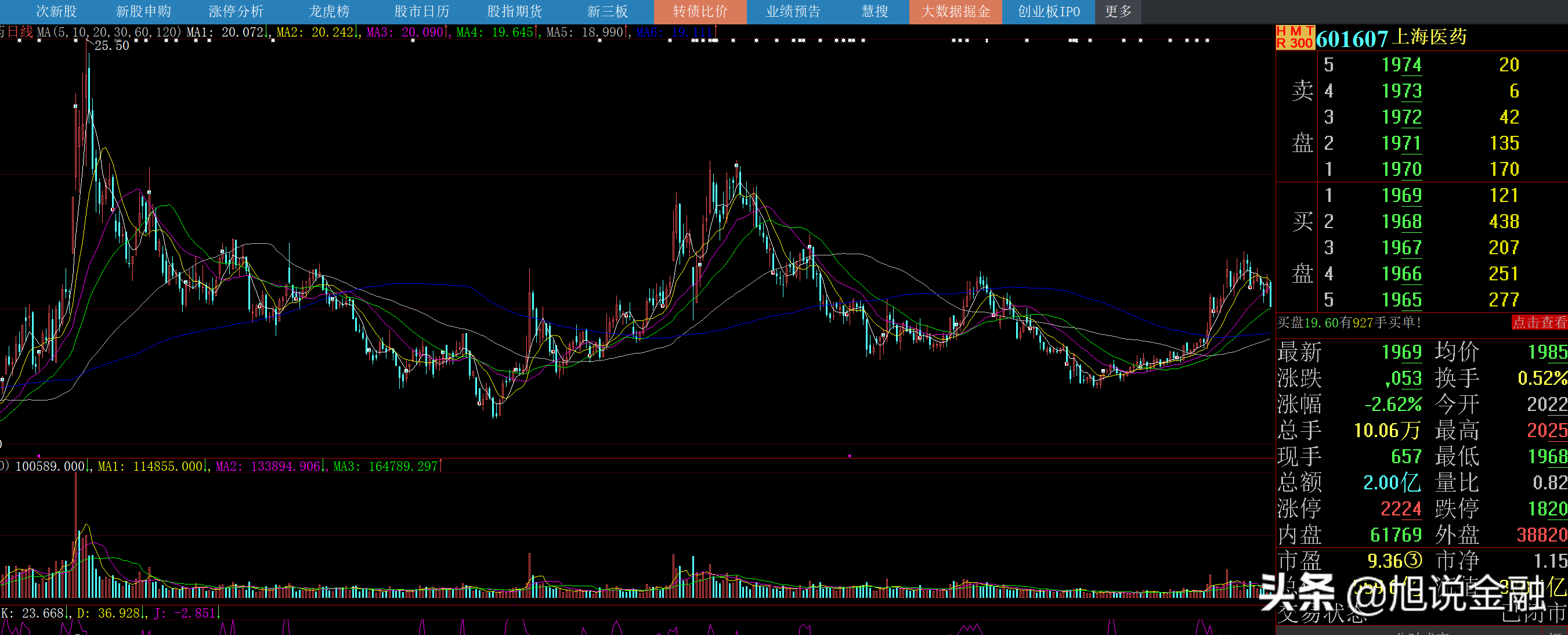
Task: Click the 跌停 price 1820
Action: (x=1548, y=509)
